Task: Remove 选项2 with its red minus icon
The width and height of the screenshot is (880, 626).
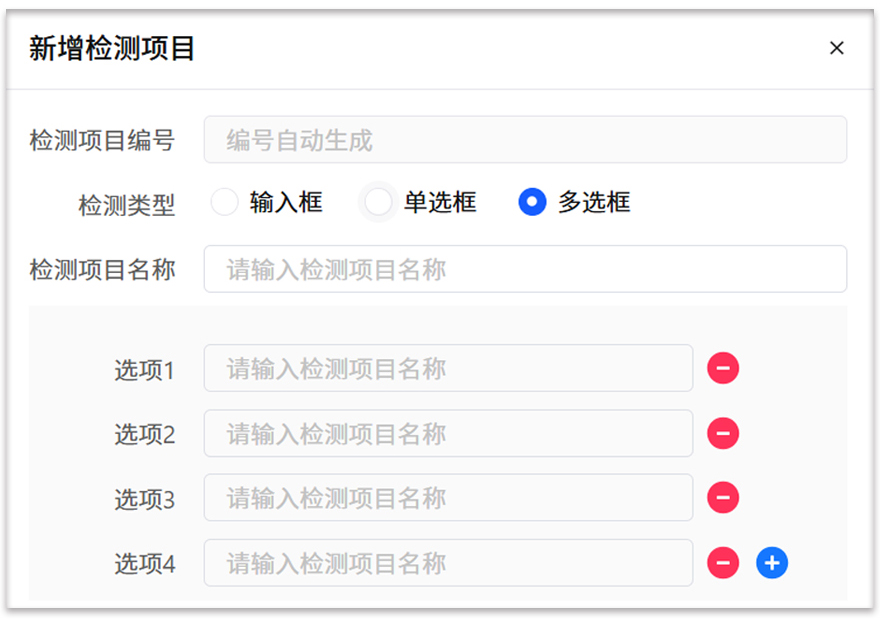Action: (x=723, y=434)
